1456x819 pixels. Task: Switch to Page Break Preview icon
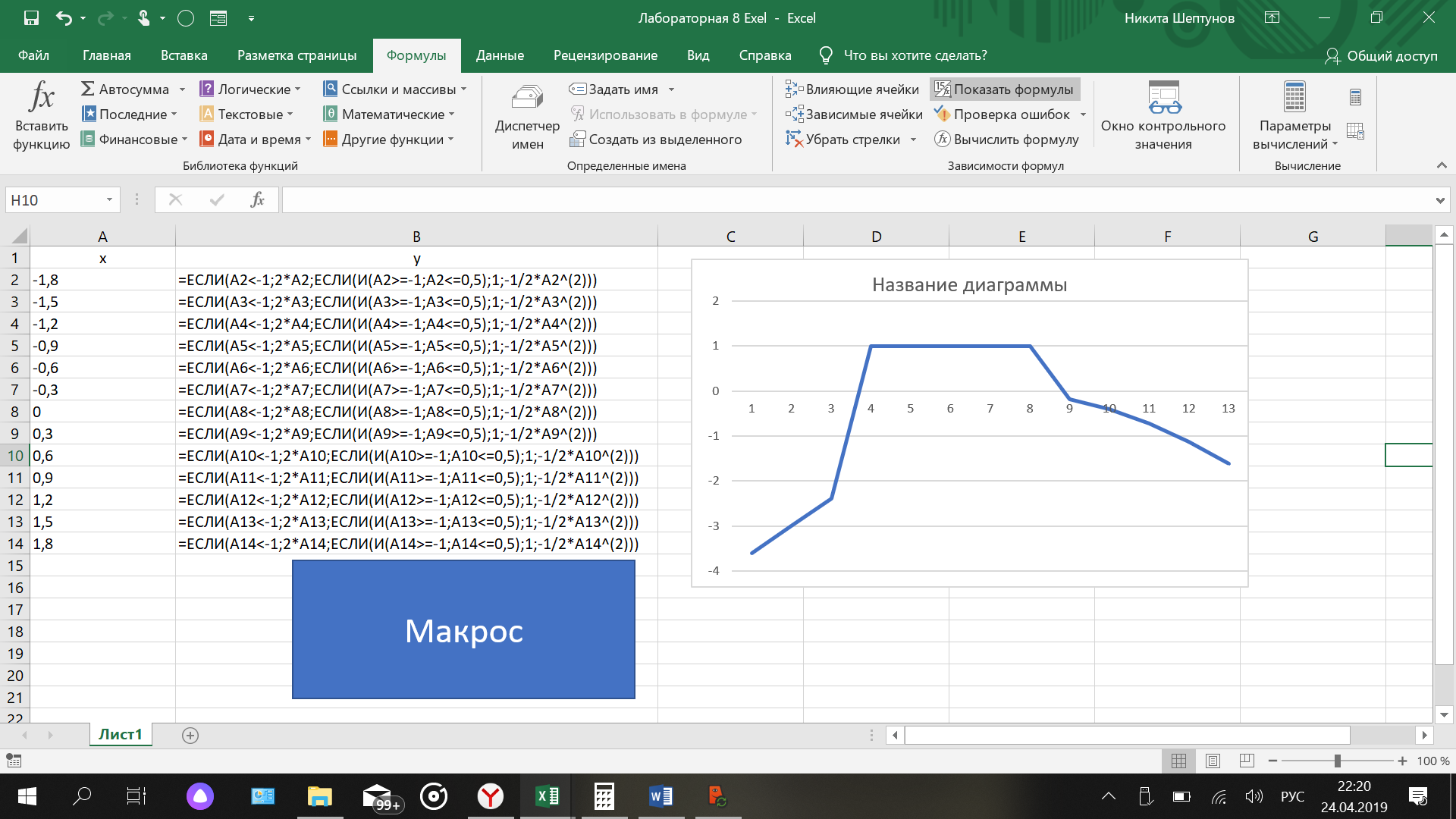click(x=1246, y=761)
